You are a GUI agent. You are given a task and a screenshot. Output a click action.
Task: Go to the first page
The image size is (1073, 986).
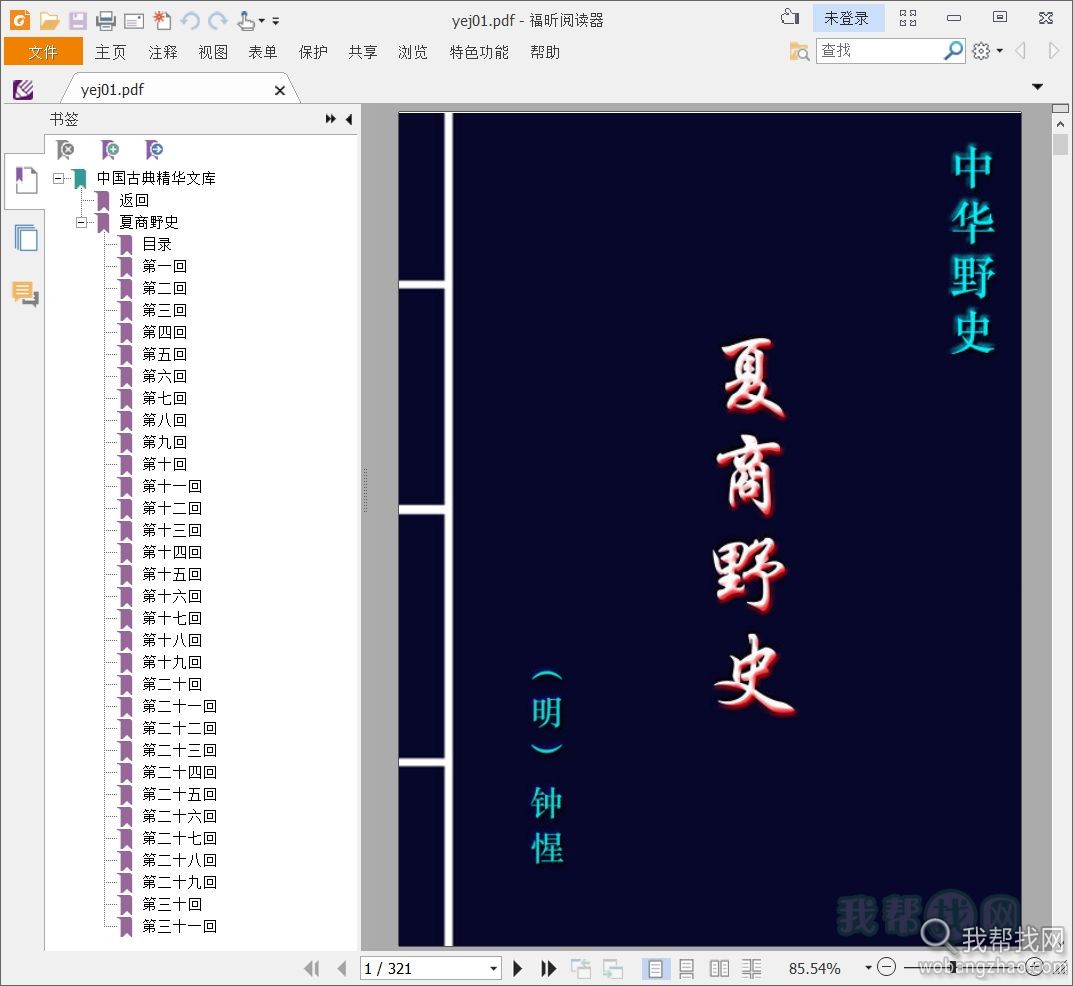tap(312, 968)
